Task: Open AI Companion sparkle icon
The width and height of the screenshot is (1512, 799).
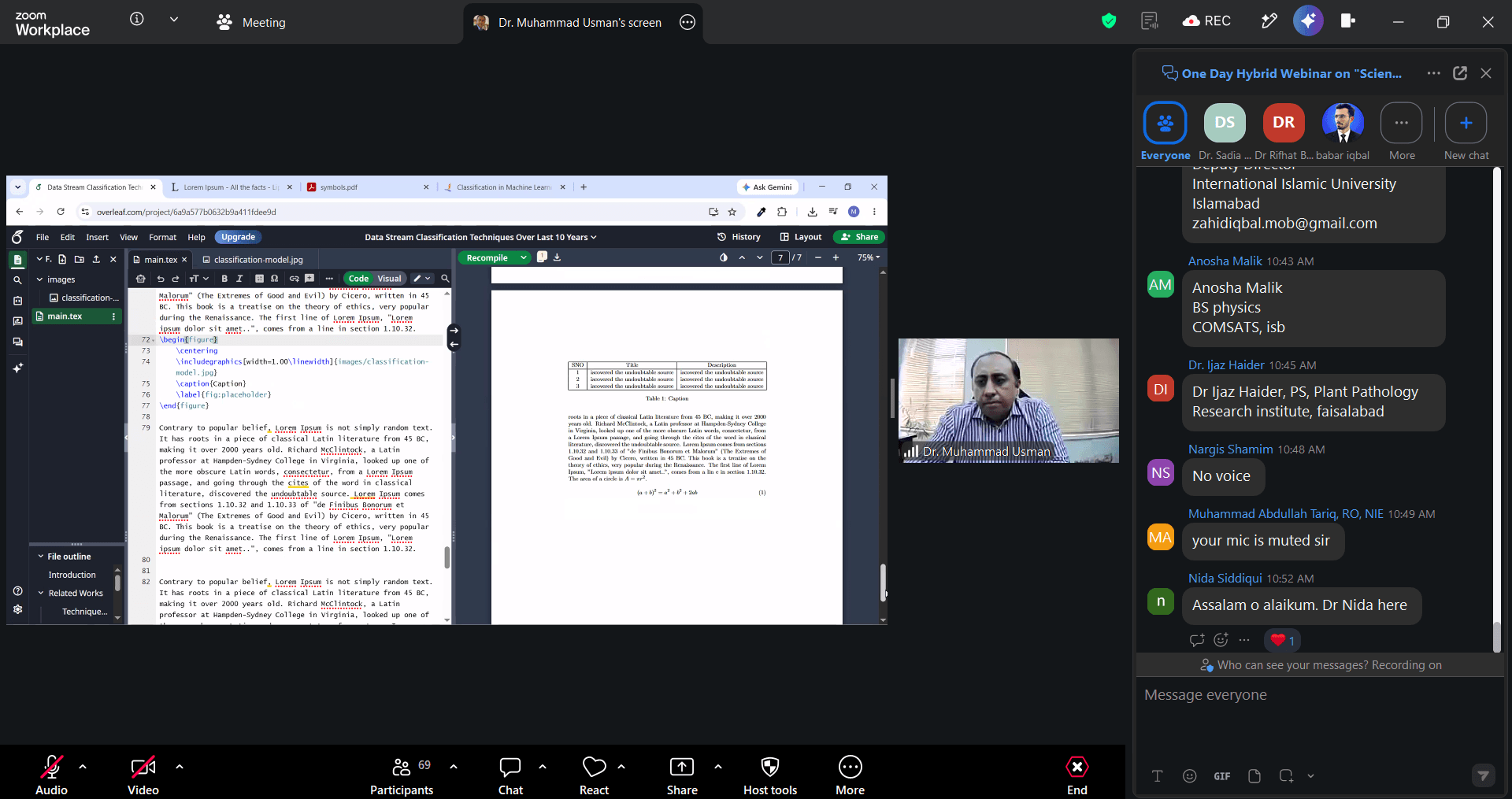Action: click(x=1308, y=21)
